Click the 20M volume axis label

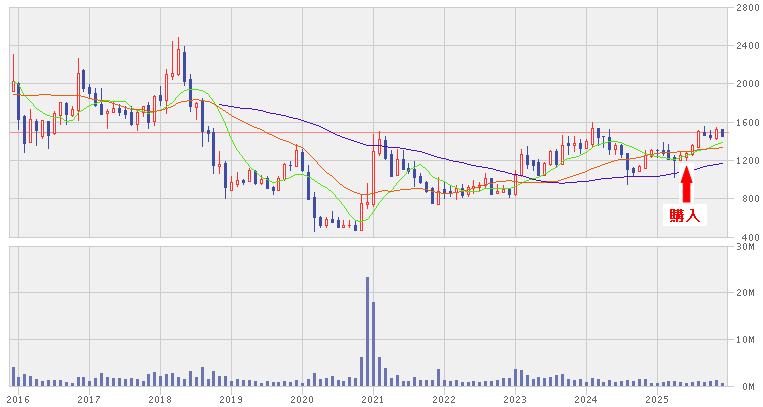745,293
